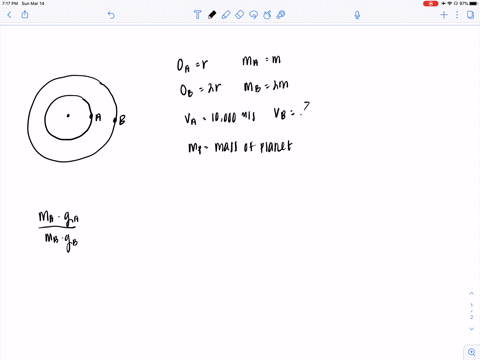Viewport: 480px width, 360px height.
Task: Open the share/export menu
Action: pos(25,14)
